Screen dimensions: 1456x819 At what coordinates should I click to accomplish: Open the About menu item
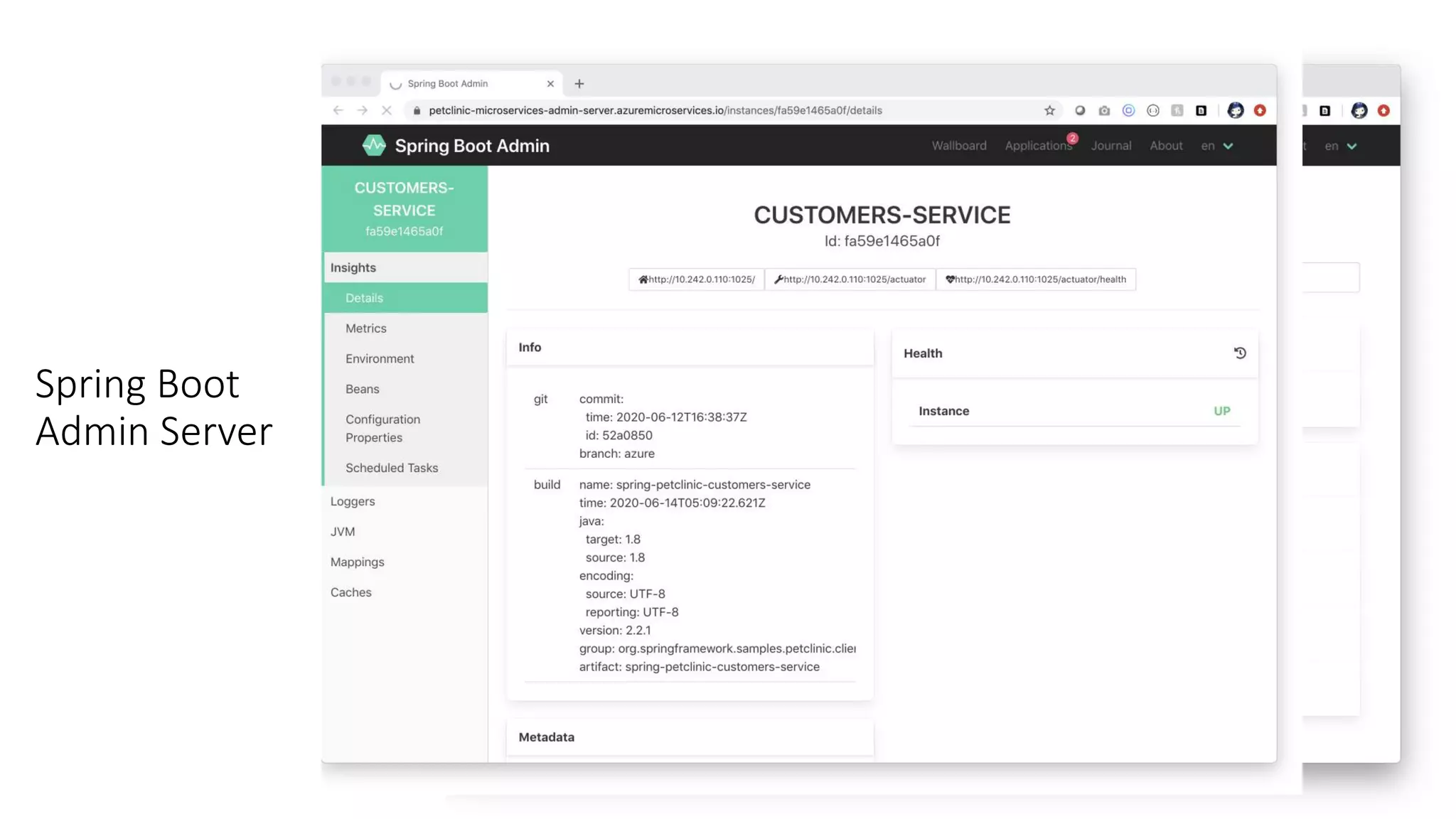(x=1166, y=146)
